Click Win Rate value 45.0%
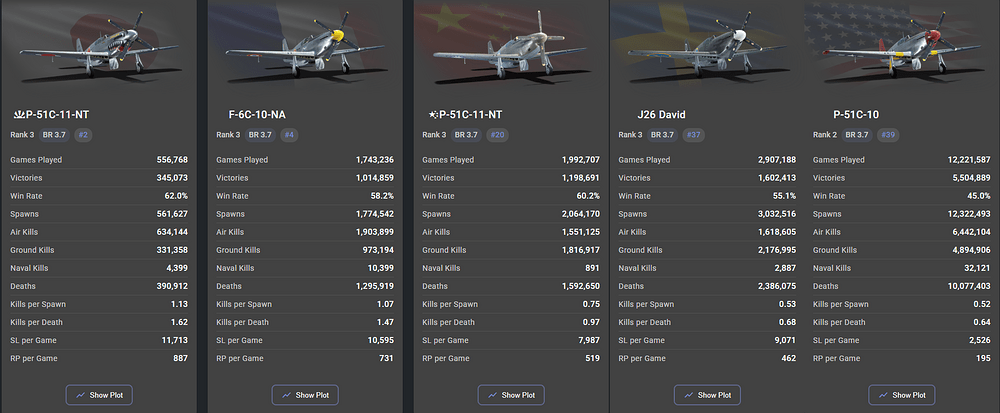The width and height of the screenshot is (1000, 413). [x=978, y=196]
